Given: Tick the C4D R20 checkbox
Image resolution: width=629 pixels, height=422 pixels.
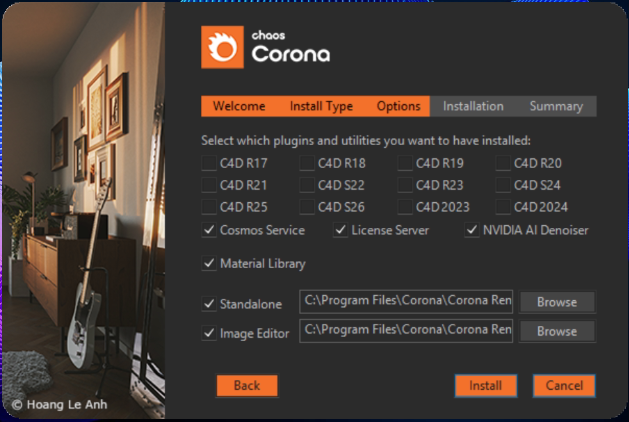Looking at the screenshot, I should pyautogui.click(x=503, y=163).
